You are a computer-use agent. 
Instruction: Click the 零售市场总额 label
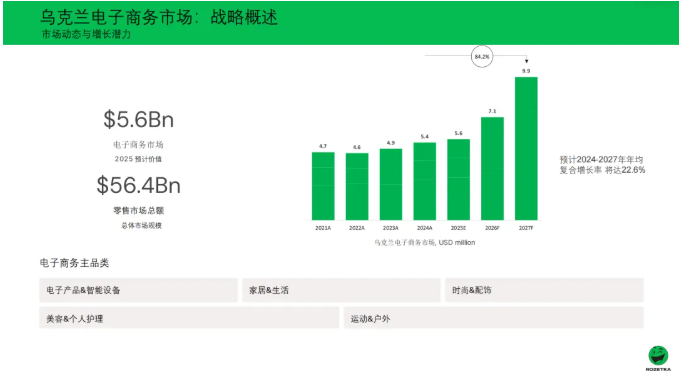click(138, 211)
